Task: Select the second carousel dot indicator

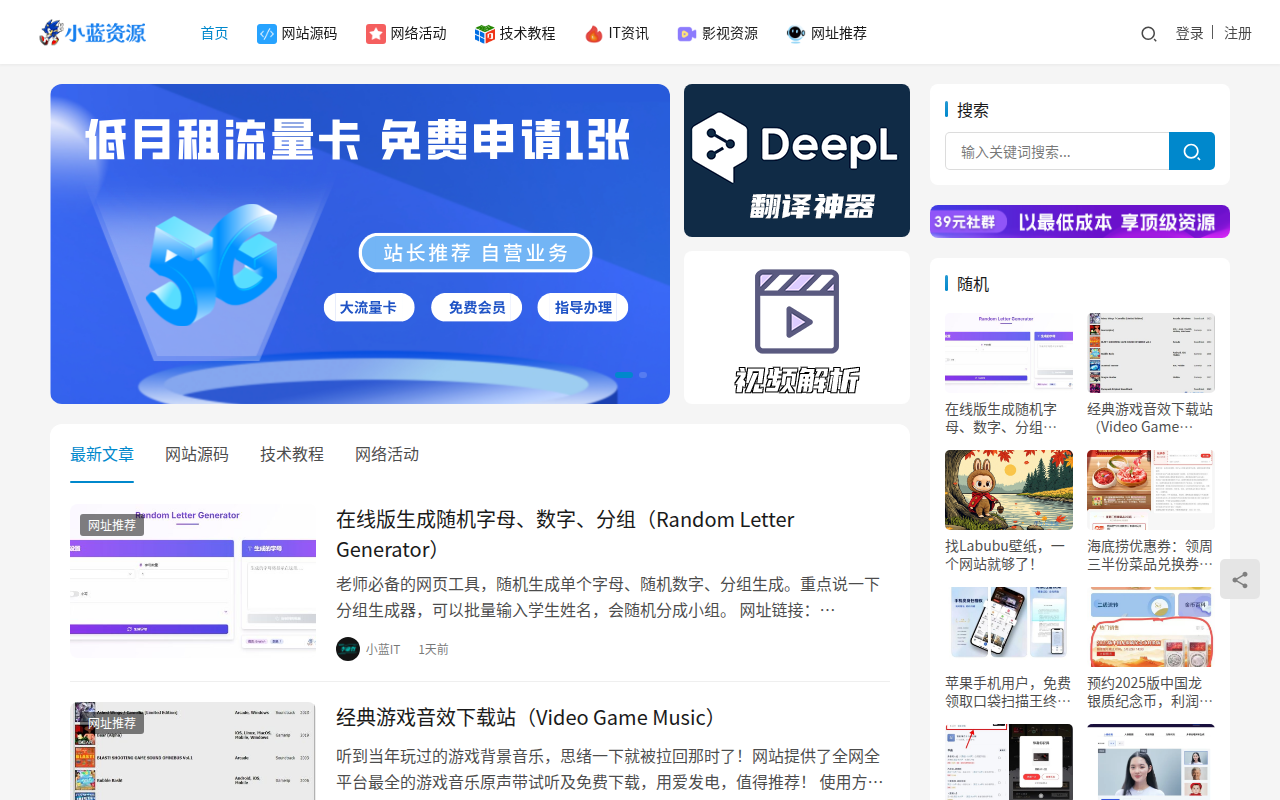Action: (x=643, y=374)
